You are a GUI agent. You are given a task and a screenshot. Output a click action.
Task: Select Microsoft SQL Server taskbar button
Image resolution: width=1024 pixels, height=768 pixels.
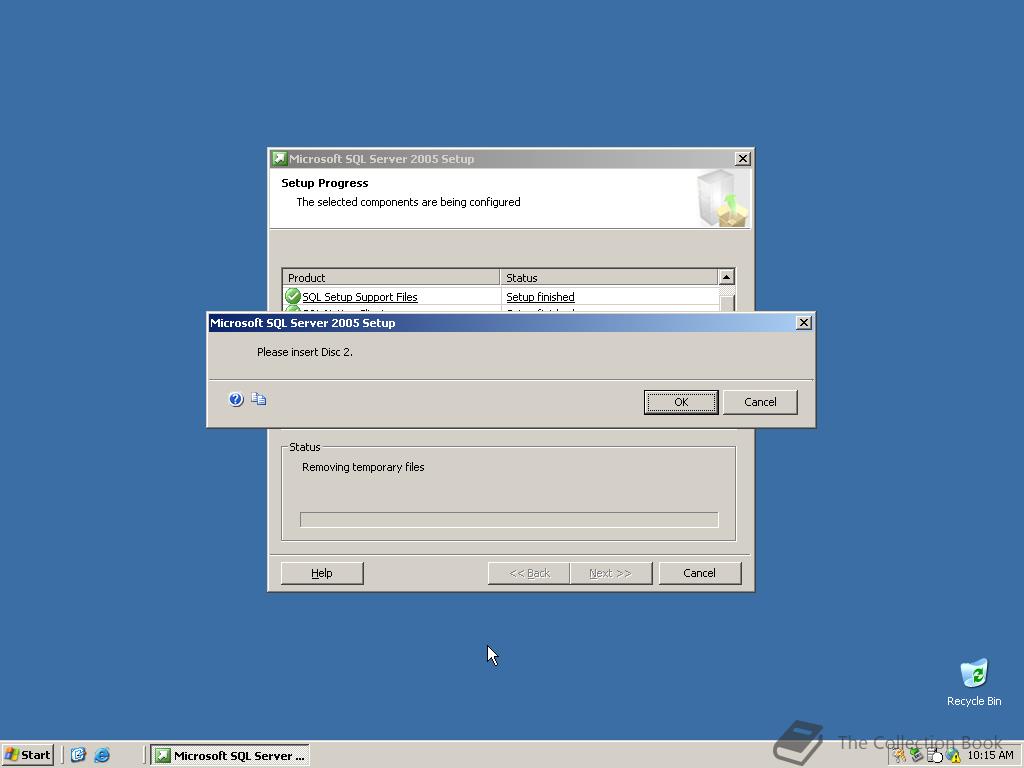tap(230, 756)
